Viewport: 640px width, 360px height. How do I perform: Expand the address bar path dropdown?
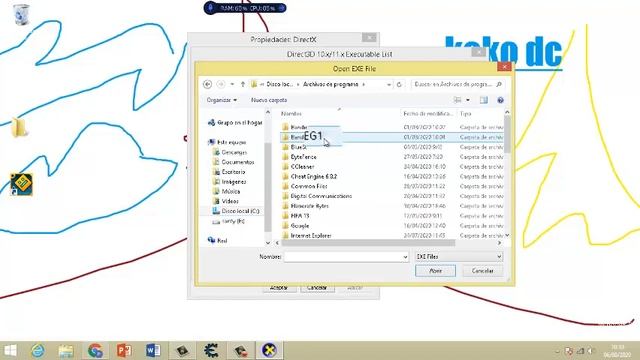(x=389, y=84)
